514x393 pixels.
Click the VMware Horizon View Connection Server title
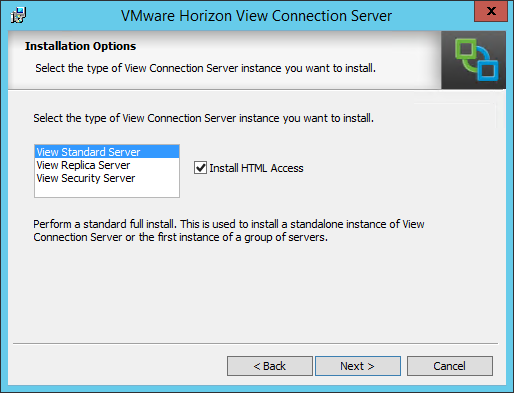[x=256, y=16]
